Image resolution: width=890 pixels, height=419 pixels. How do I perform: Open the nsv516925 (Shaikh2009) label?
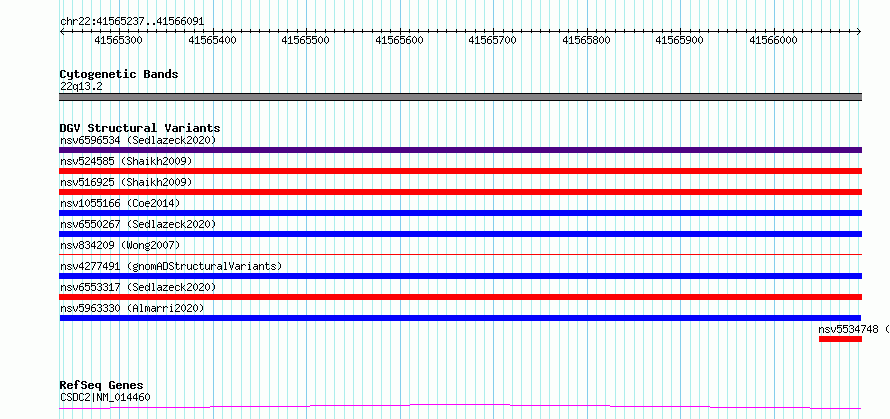[x=126, y=182]
